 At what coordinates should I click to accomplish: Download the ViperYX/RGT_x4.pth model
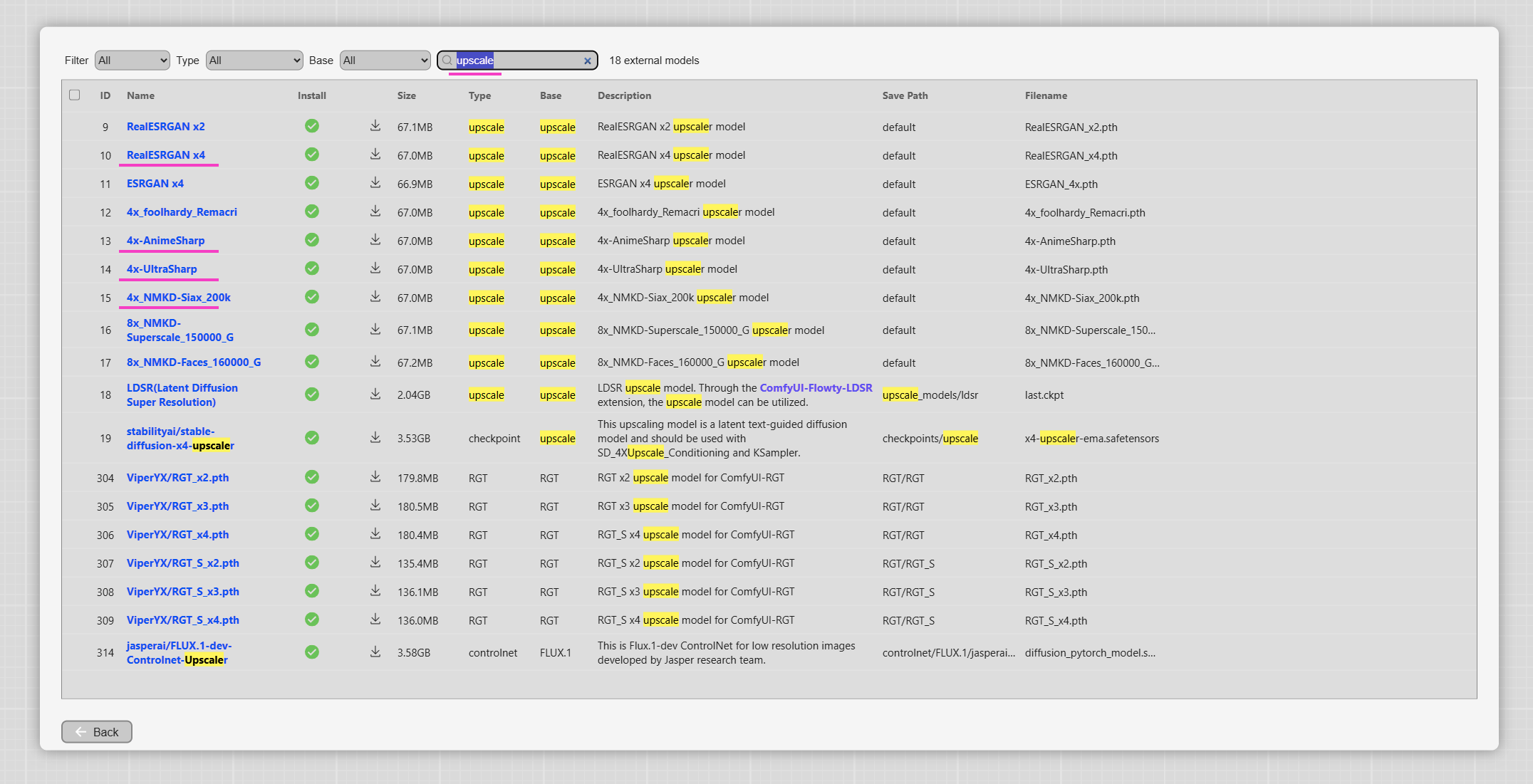click(375, 534)
